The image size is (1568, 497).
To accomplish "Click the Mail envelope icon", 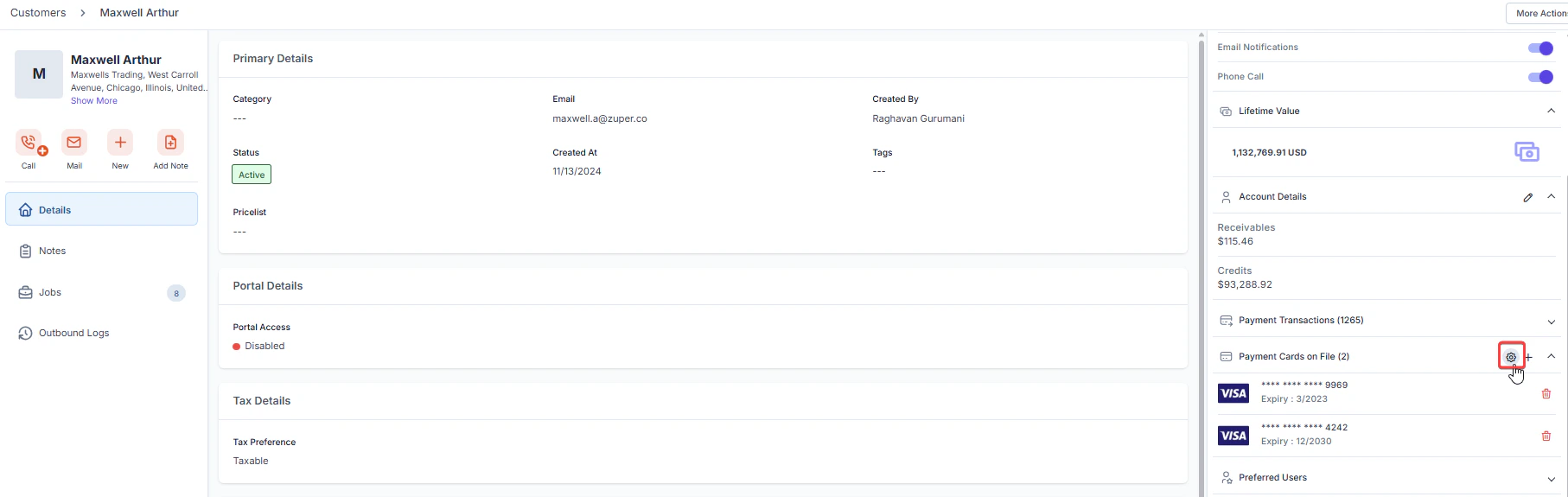I will tap(74, 143).
